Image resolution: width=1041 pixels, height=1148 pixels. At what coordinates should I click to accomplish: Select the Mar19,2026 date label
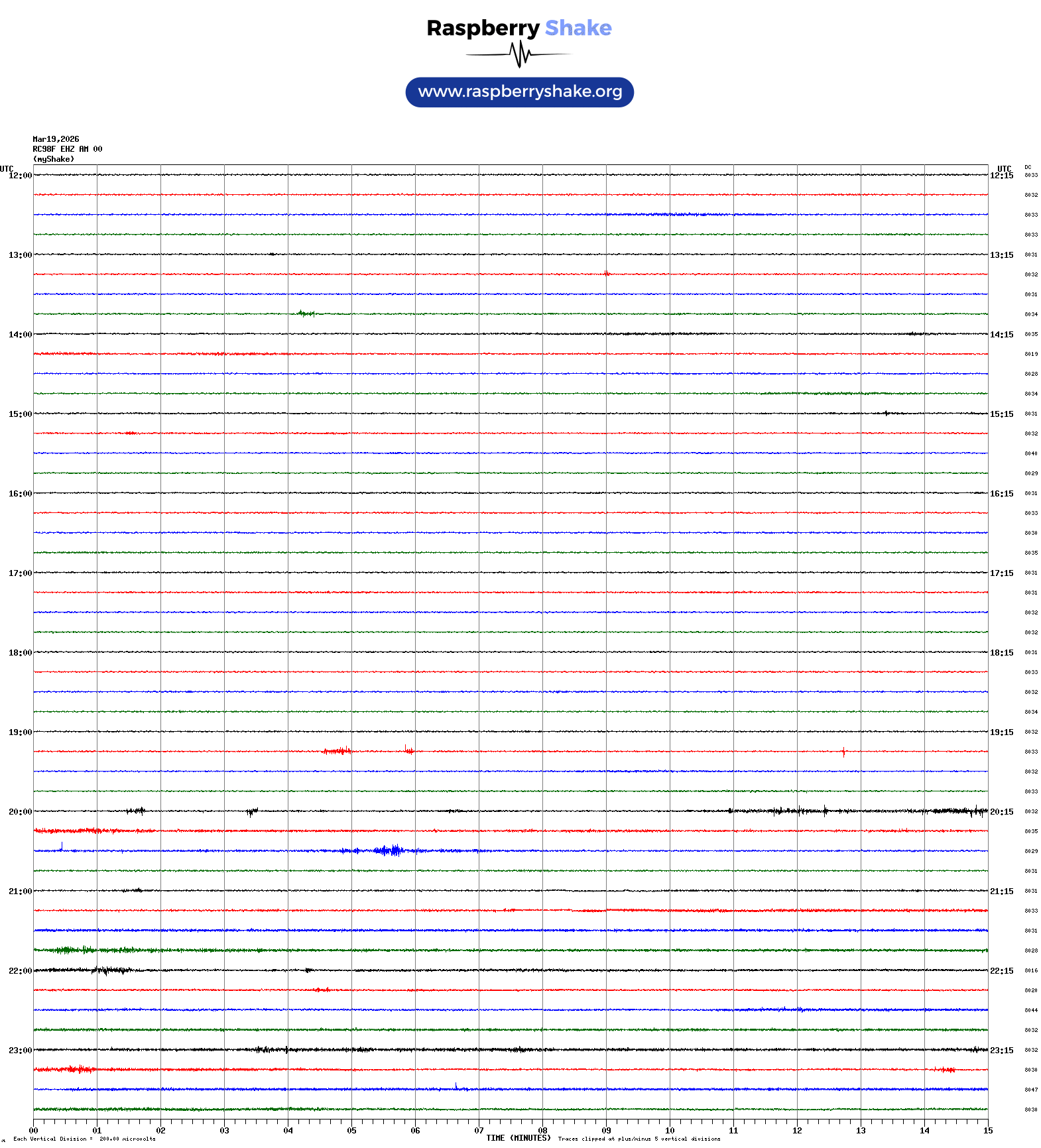(56, 139)
